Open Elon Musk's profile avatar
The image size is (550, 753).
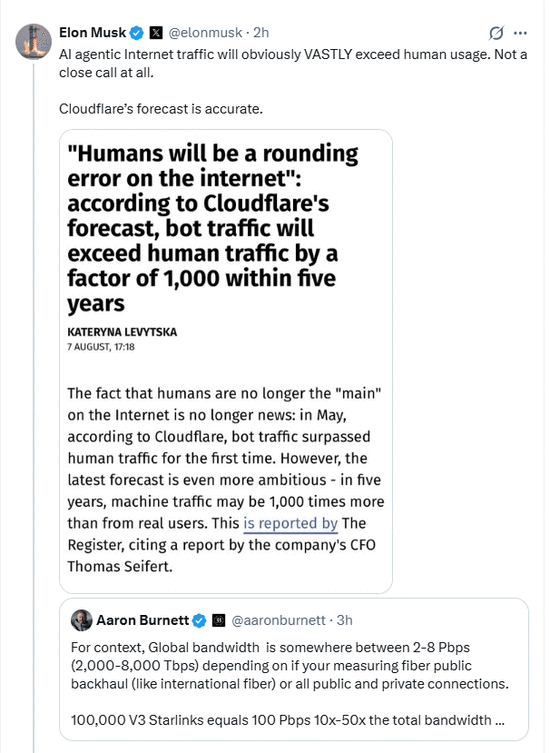[34, 41]
